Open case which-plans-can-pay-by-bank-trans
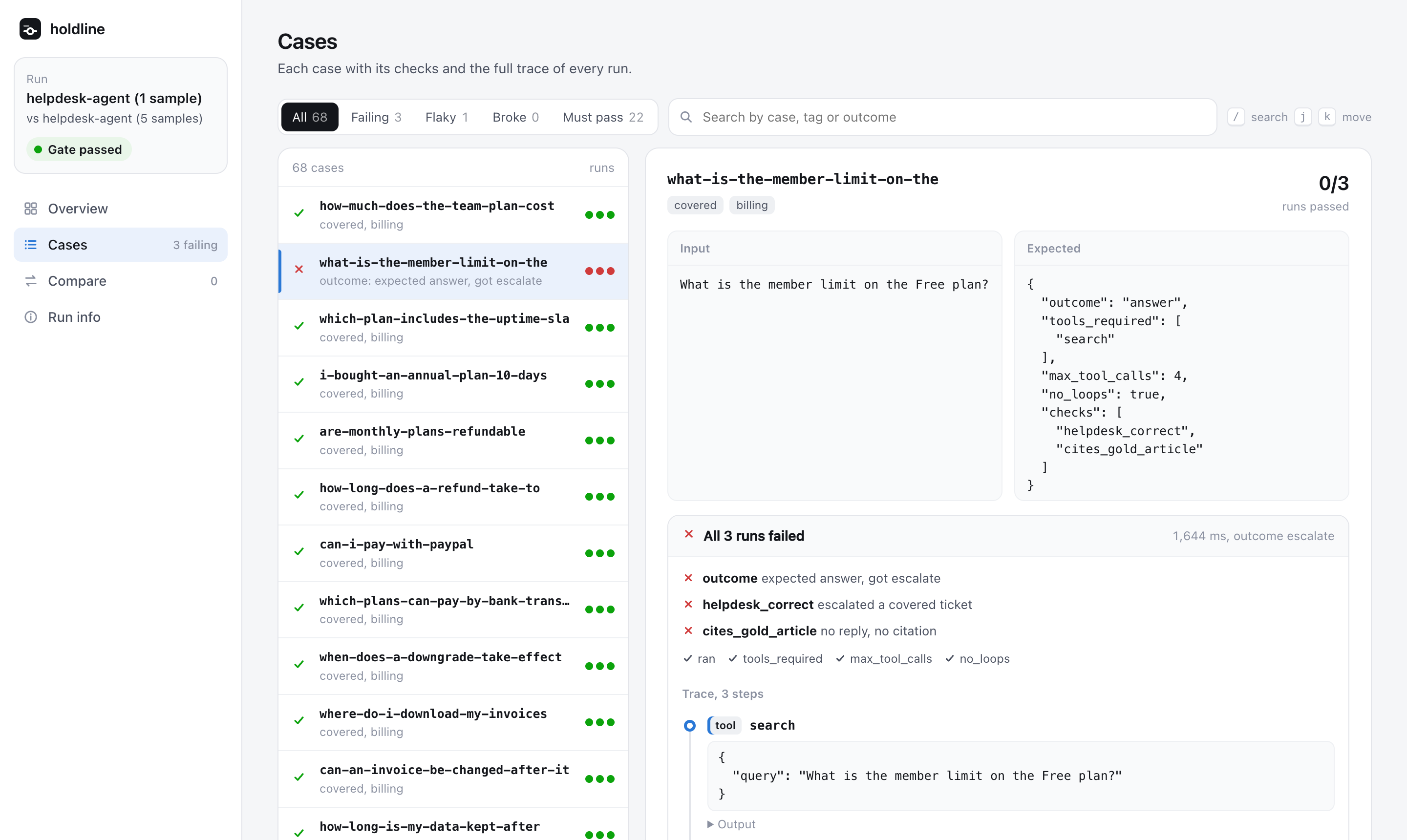Viewport: 1407px width, 840px height. coord(453,609)
